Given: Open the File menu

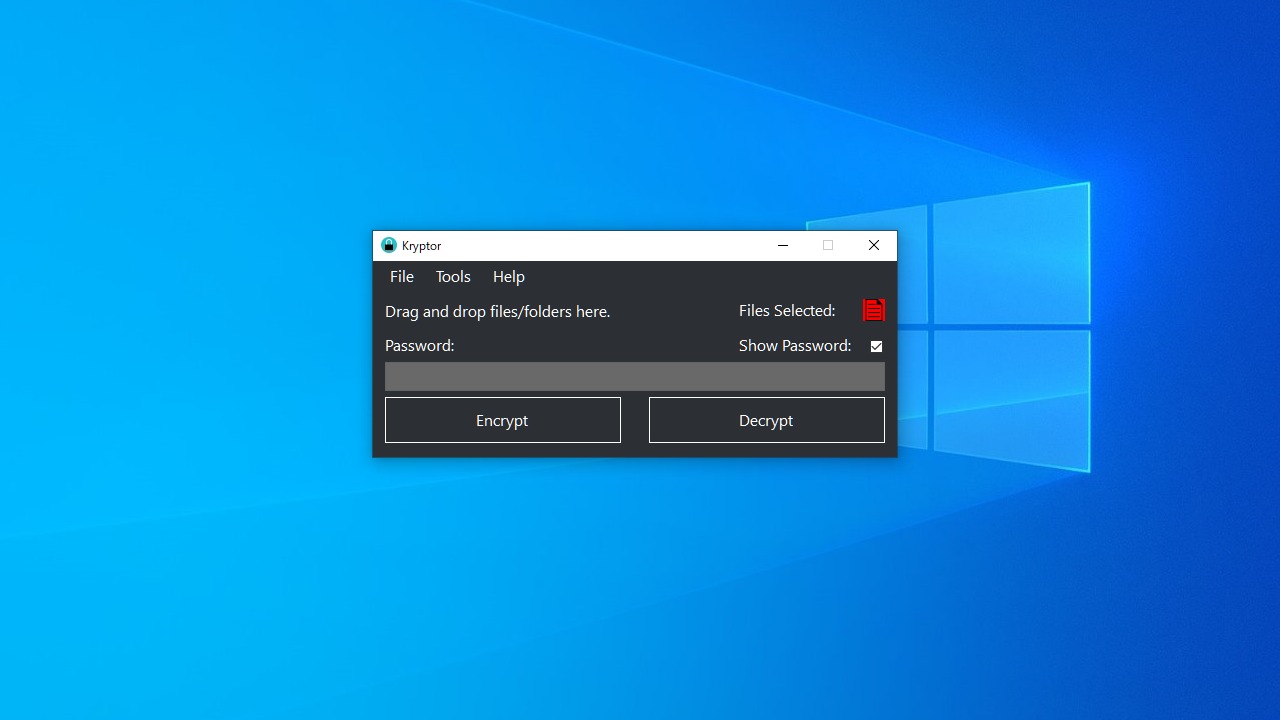Looking at the screenshot, I should pyautogui.click(x=402, y=277).
